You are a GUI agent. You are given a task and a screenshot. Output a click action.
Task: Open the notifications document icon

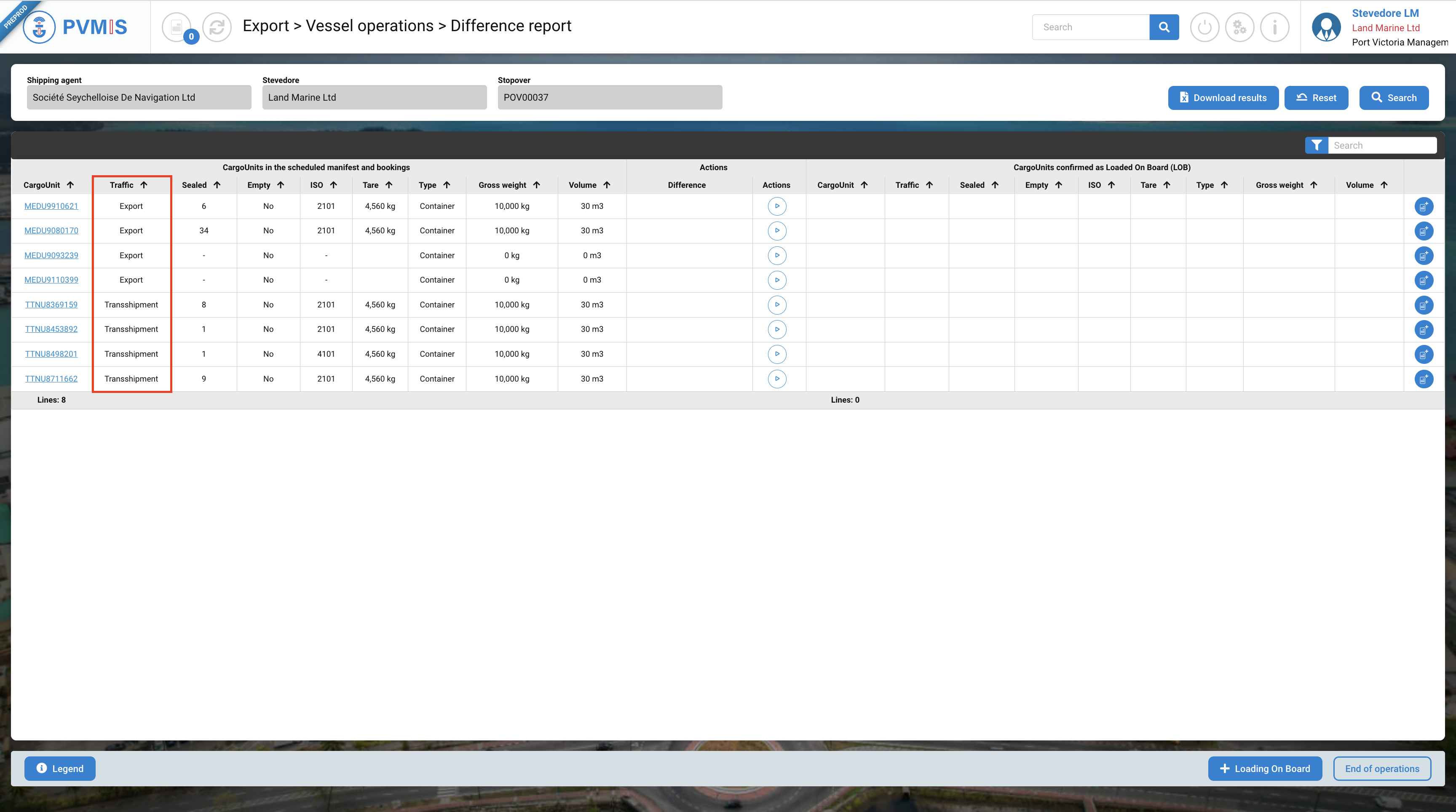point(177,27)
